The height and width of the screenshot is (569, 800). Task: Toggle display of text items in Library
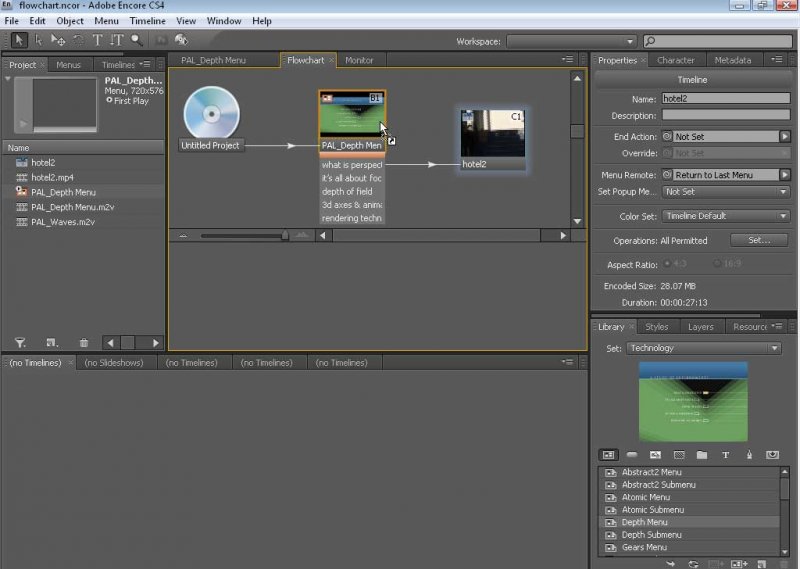coord(726,455)
